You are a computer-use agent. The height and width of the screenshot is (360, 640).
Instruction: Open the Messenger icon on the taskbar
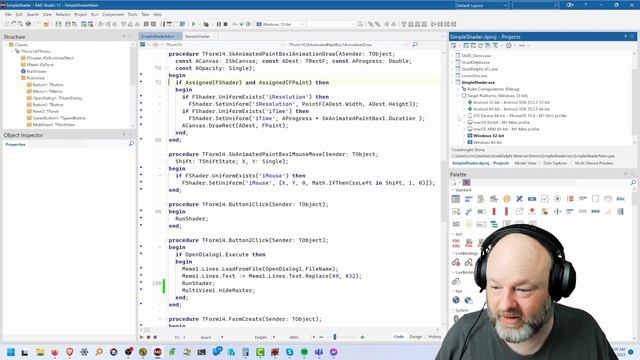[x=333, y=352]
